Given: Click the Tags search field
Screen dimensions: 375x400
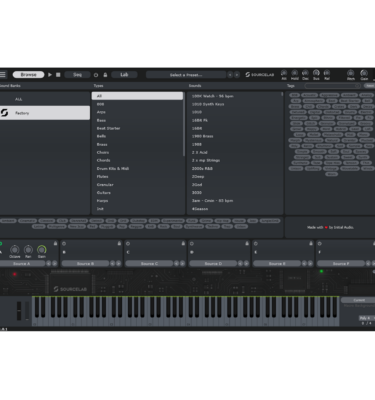Looking at the screenshot, I should tap(332, 86).
